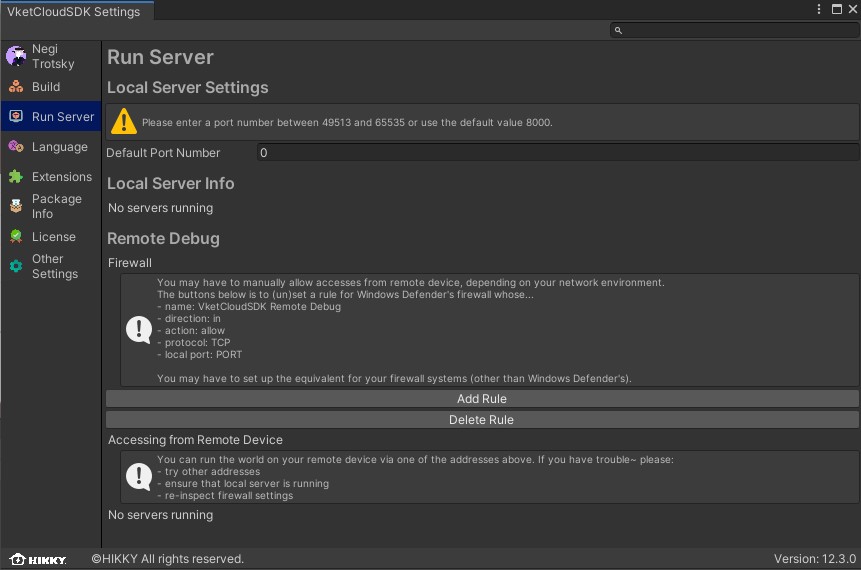Open the Other Settings section
Image resolution: width=861 pixels, height=570 pixels.
[51, 266]
